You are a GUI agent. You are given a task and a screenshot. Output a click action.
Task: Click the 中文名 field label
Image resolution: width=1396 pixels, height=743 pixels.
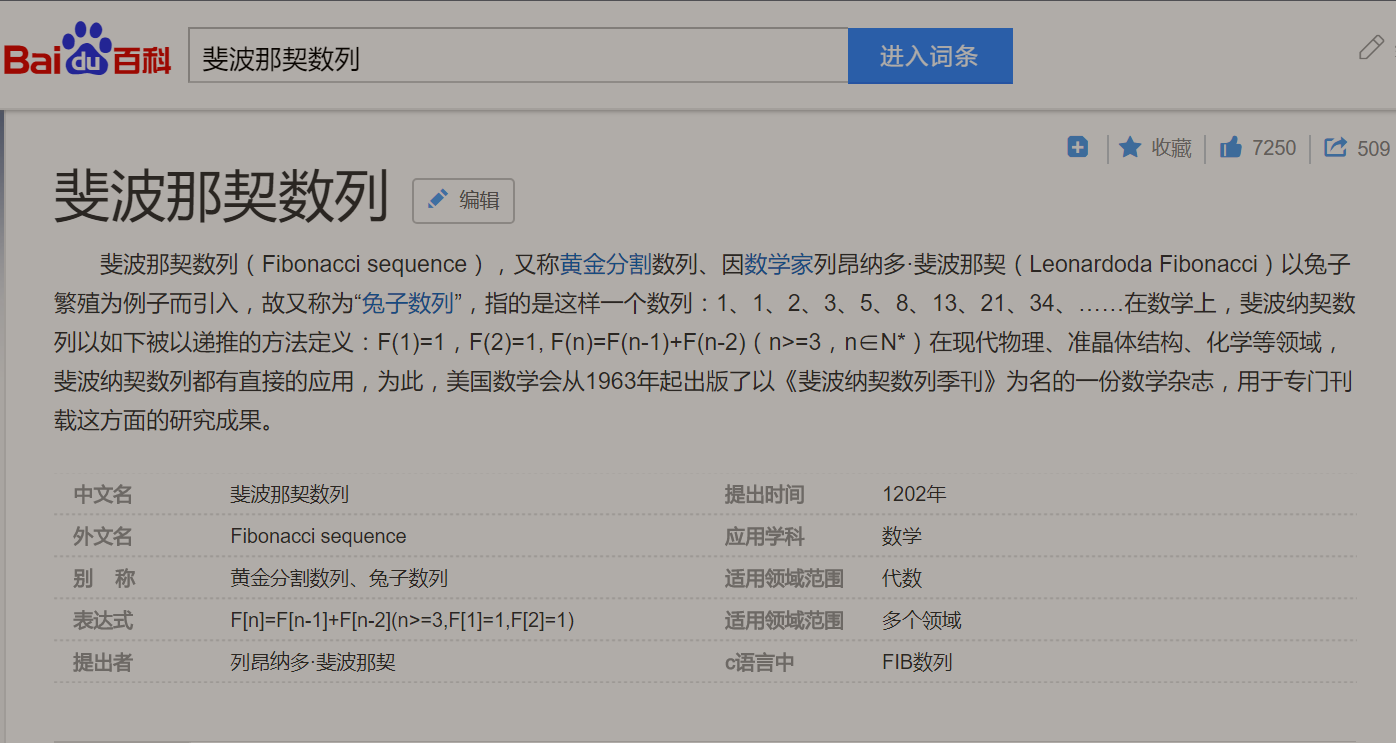[x=103, y=494]
